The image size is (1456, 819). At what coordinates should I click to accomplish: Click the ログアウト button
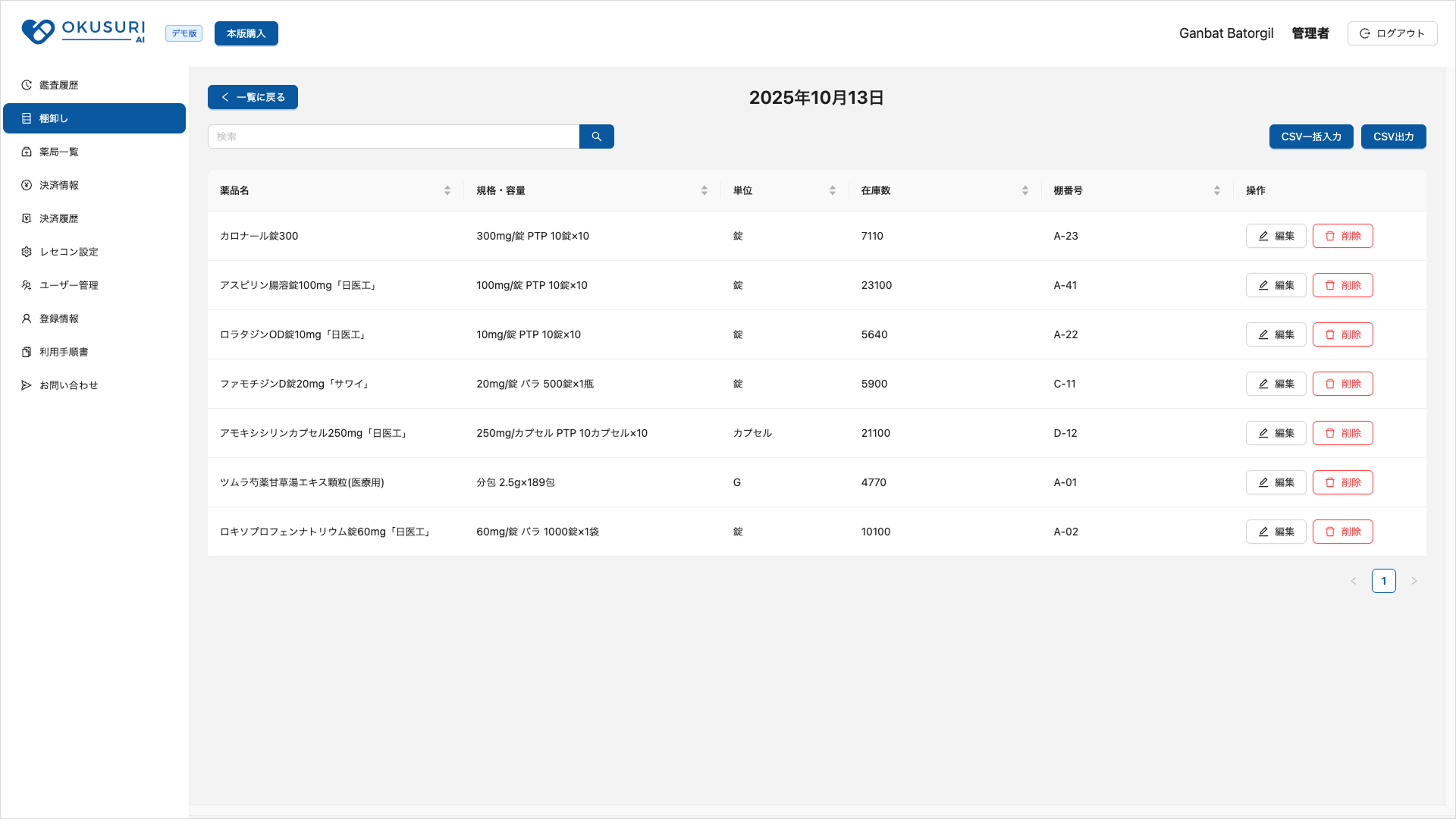1392,33
